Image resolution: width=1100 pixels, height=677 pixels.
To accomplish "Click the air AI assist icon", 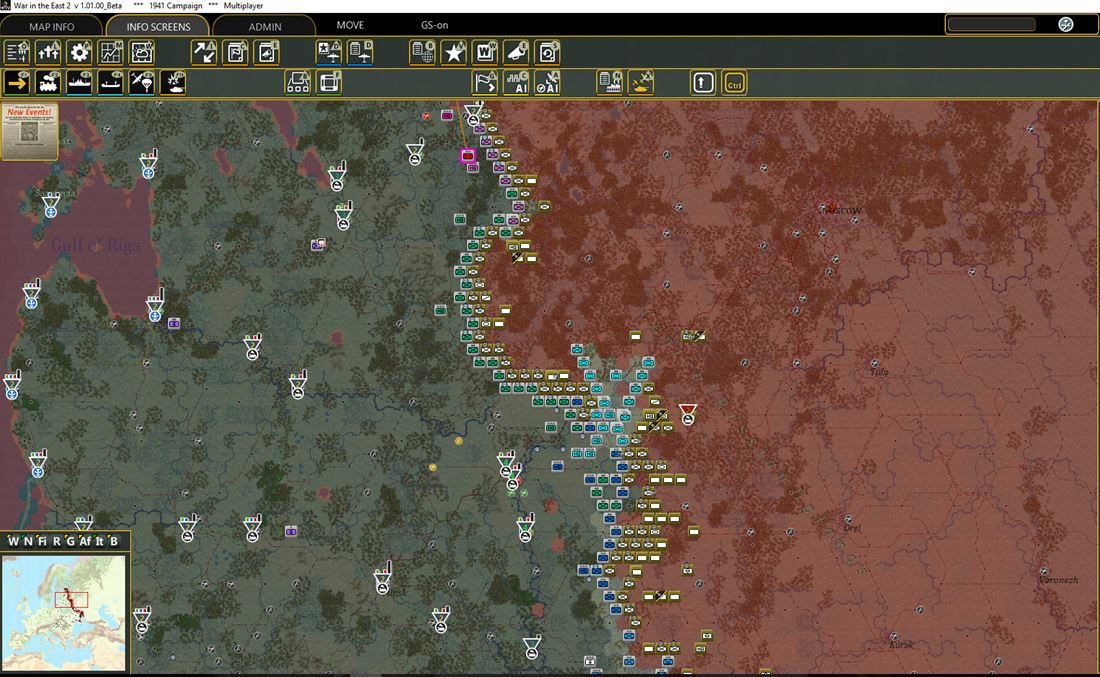I will [547, 83].
